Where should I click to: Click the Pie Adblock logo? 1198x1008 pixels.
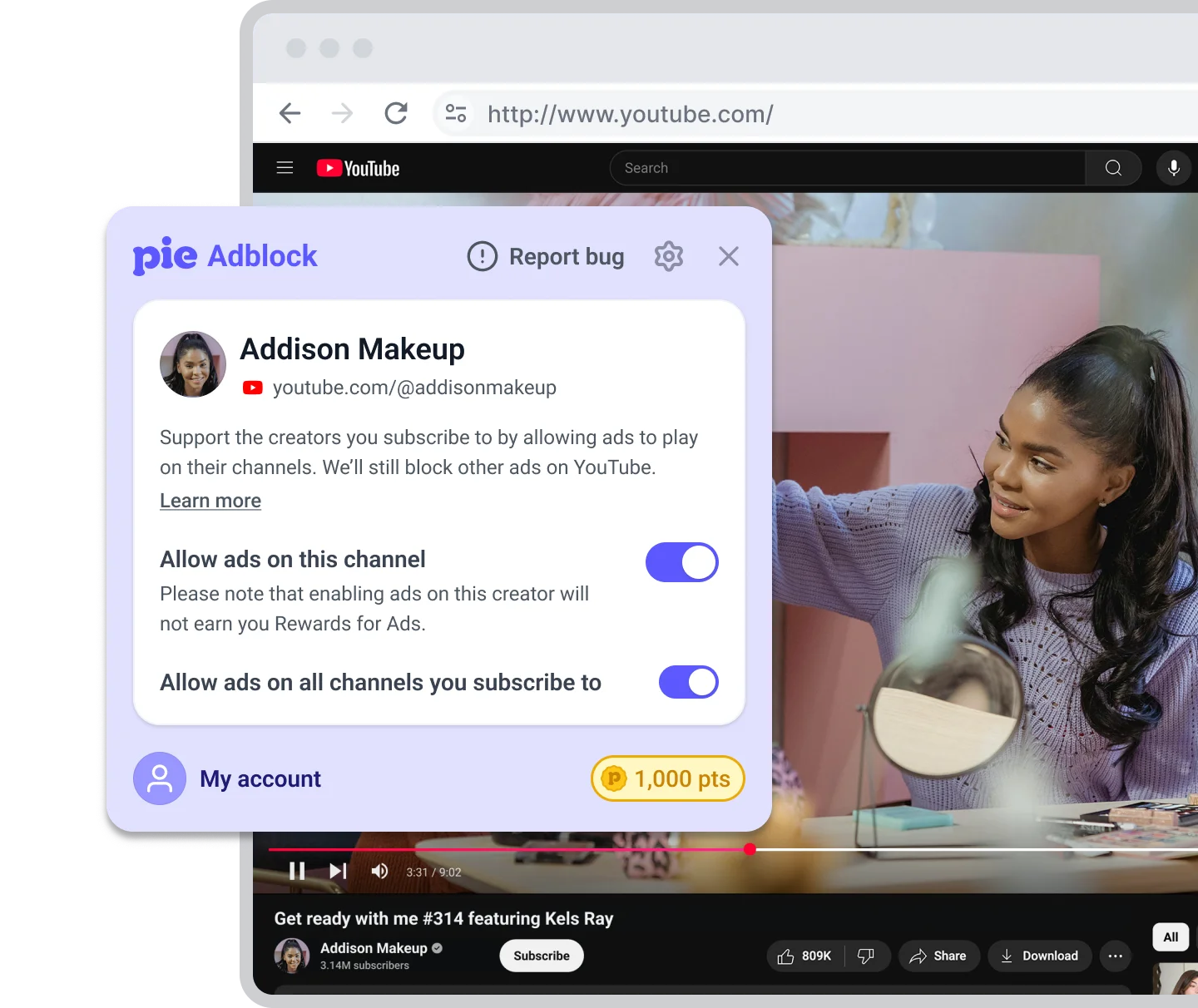(x=225, y=255)
